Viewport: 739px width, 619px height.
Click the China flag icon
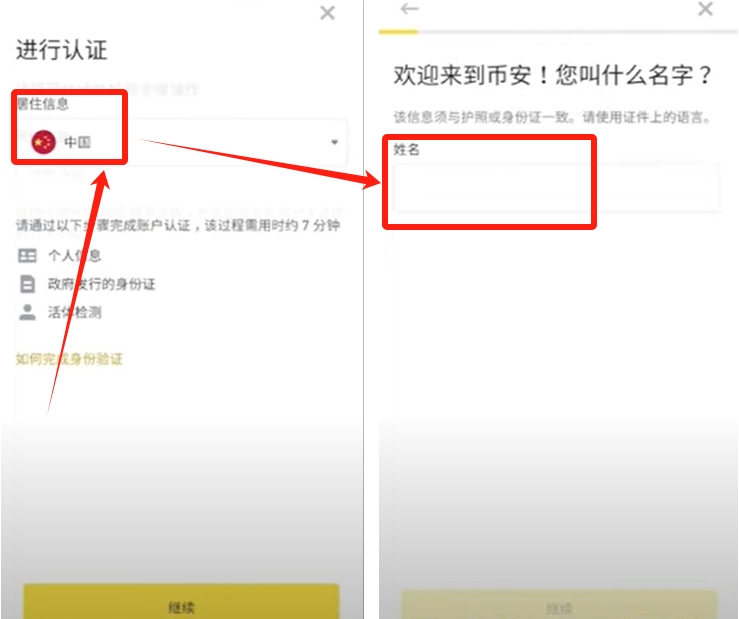tap(43, 142)
